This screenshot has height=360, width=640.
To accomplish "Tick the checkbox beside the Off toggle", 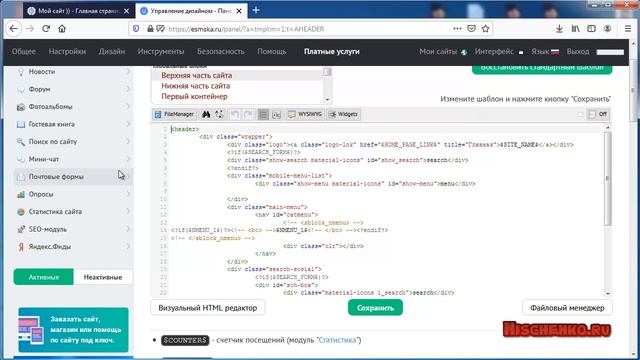I will click(580, 114).
